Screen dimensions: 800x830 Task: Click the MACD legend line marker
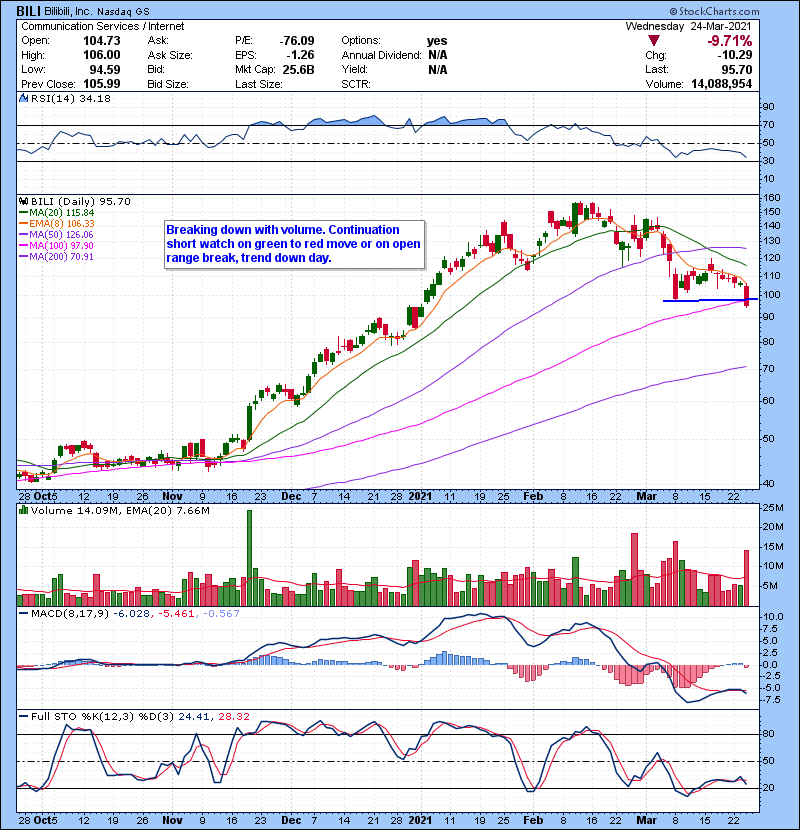coord(24,614)
